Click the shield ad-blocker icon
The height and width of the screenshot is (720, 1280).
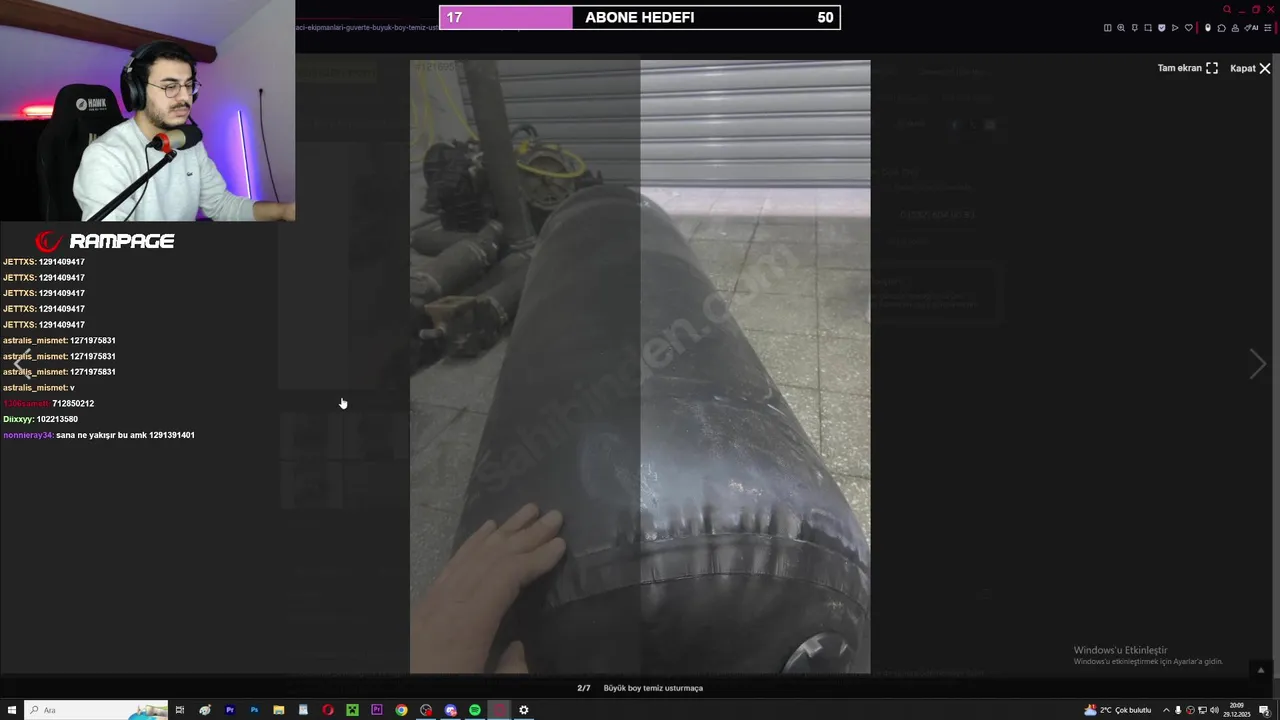[1162, 28]
